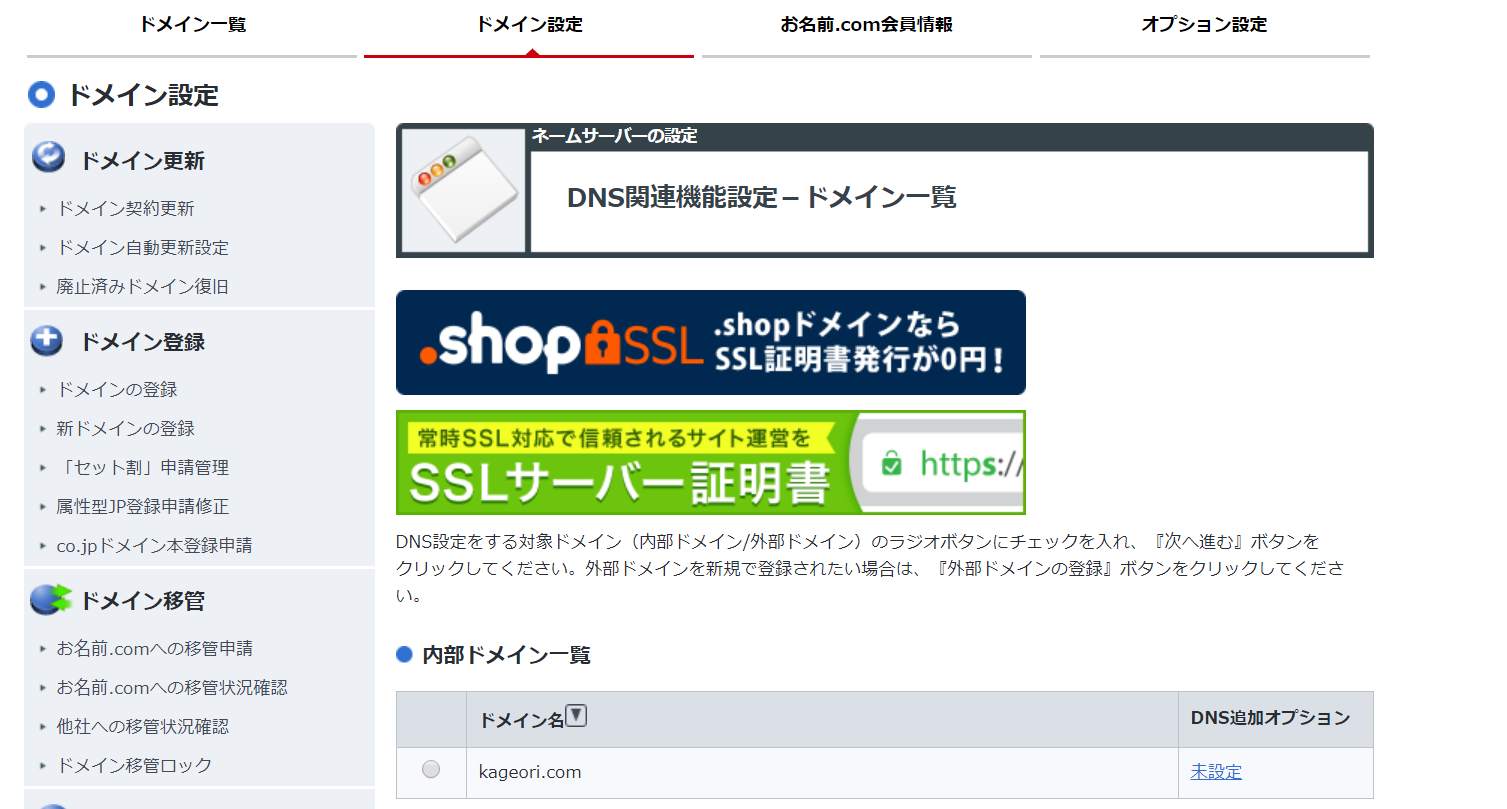Viewport: 1507px width, 809px height.
Task: Click the 未設定 link for kageori.com
Action: 1216,772
